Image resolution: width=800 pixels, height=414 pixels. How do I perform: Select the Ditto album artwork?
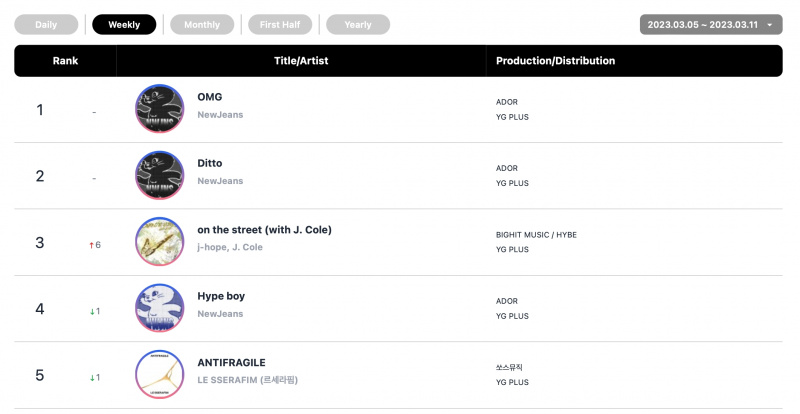tap(160, 175)
